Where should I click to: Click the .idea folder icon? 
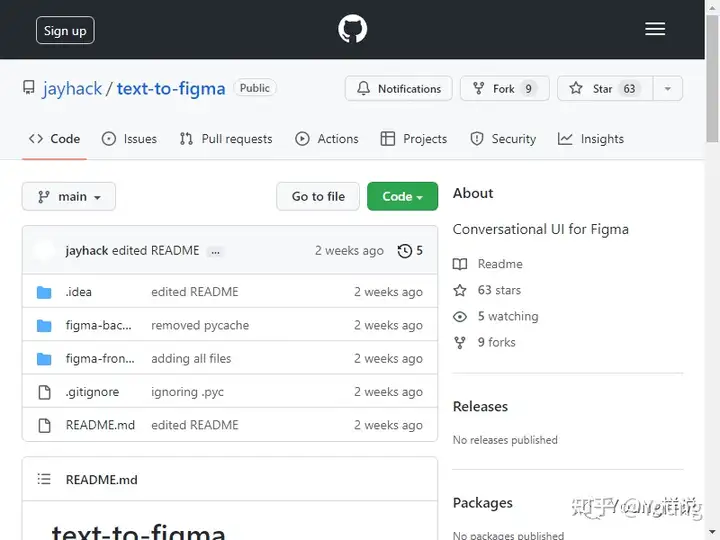coord(44,292)
